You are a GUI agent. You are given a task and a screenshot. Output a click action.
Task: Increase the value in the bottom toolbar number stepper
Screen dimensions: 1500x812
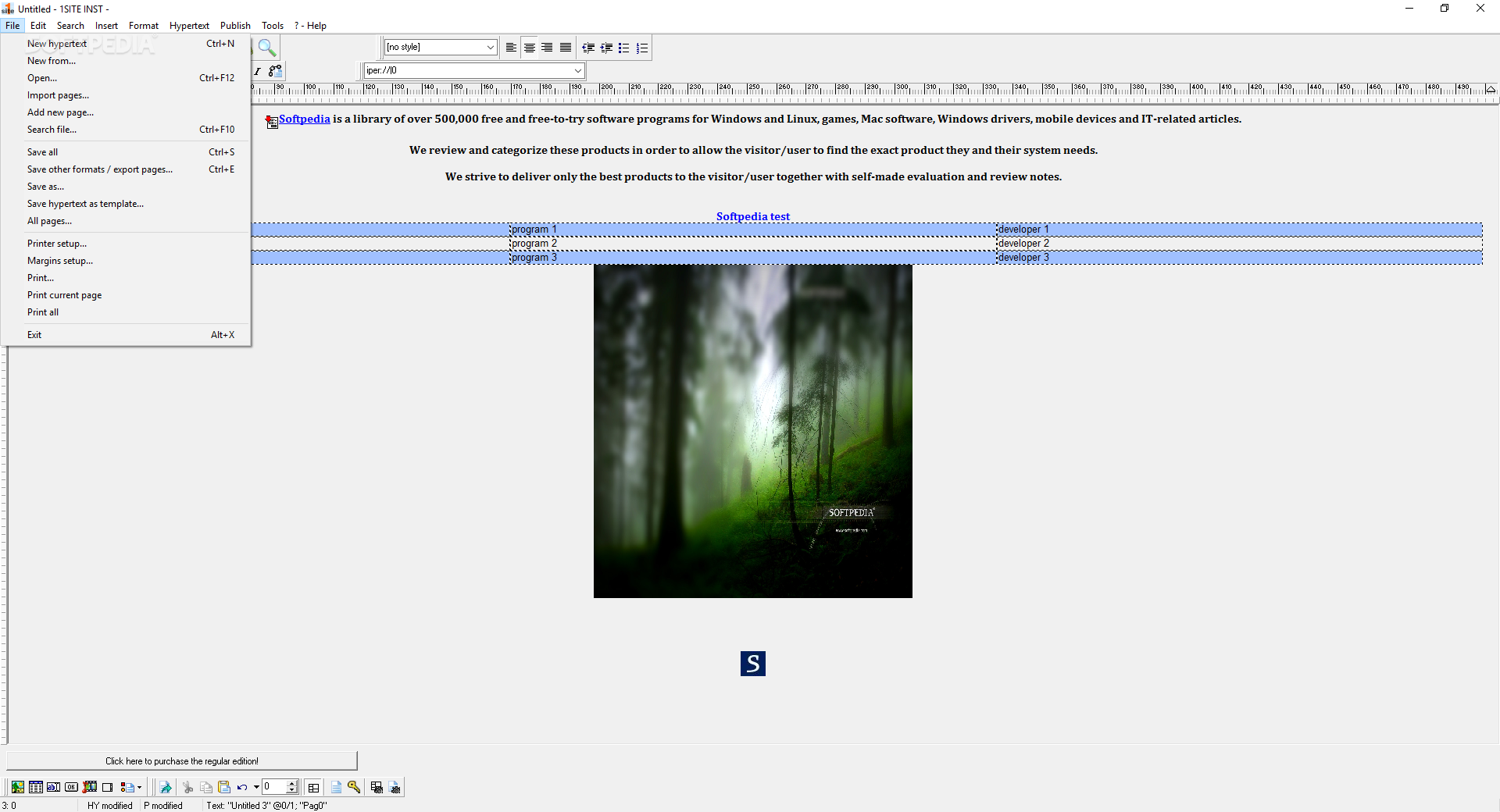click(x=292, y=783)
